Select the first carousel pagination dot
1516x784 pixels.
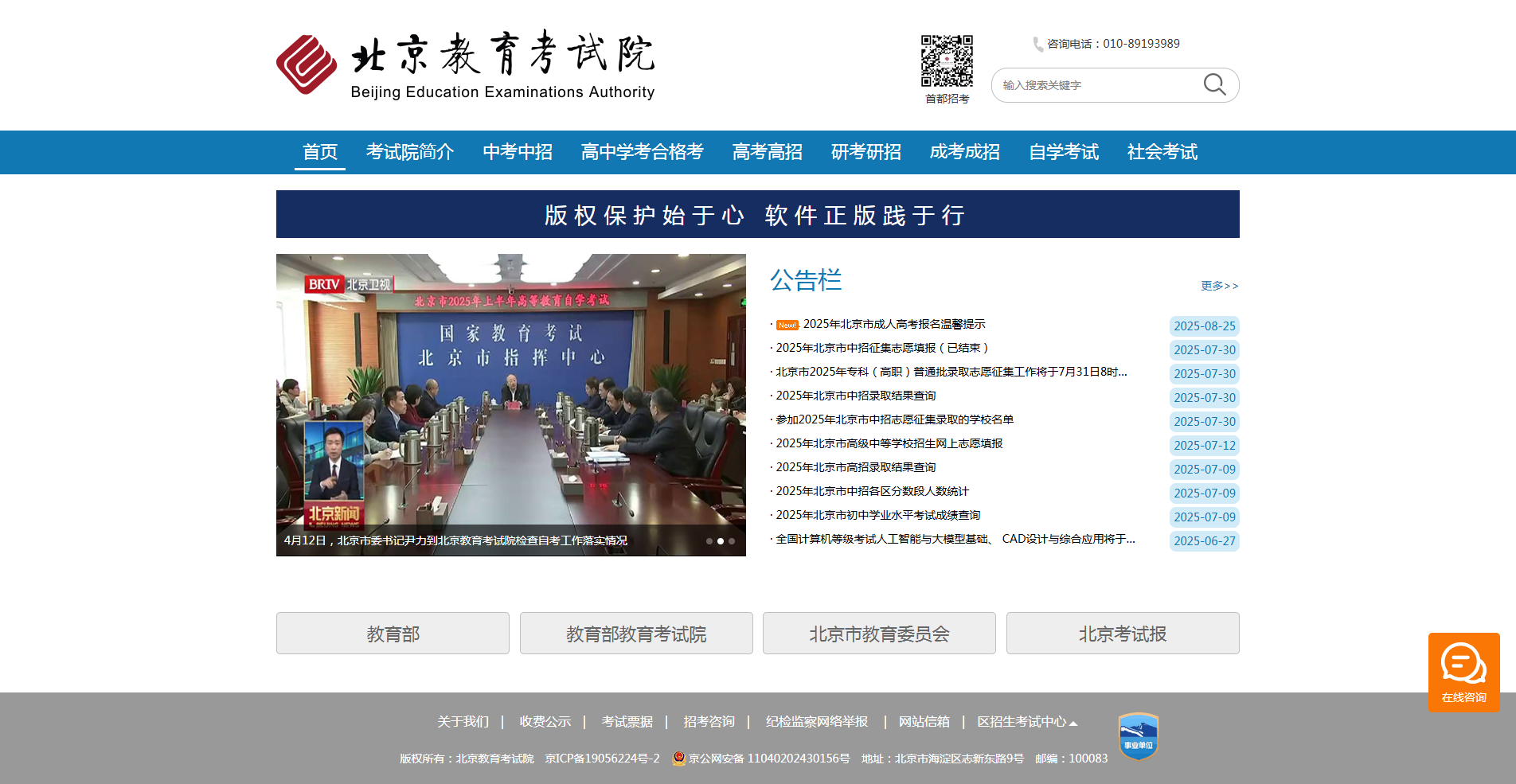pos(709,540)
